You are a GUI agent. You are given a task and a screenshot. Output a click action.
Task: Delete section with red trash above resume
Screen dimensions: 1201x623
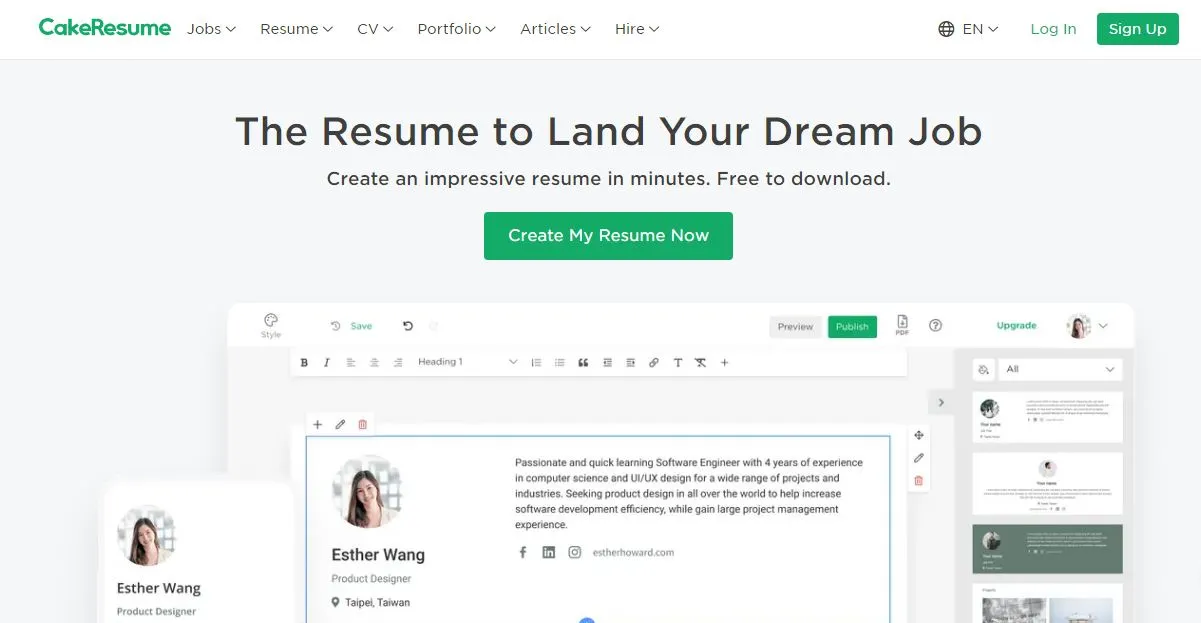tap(362, 425)
